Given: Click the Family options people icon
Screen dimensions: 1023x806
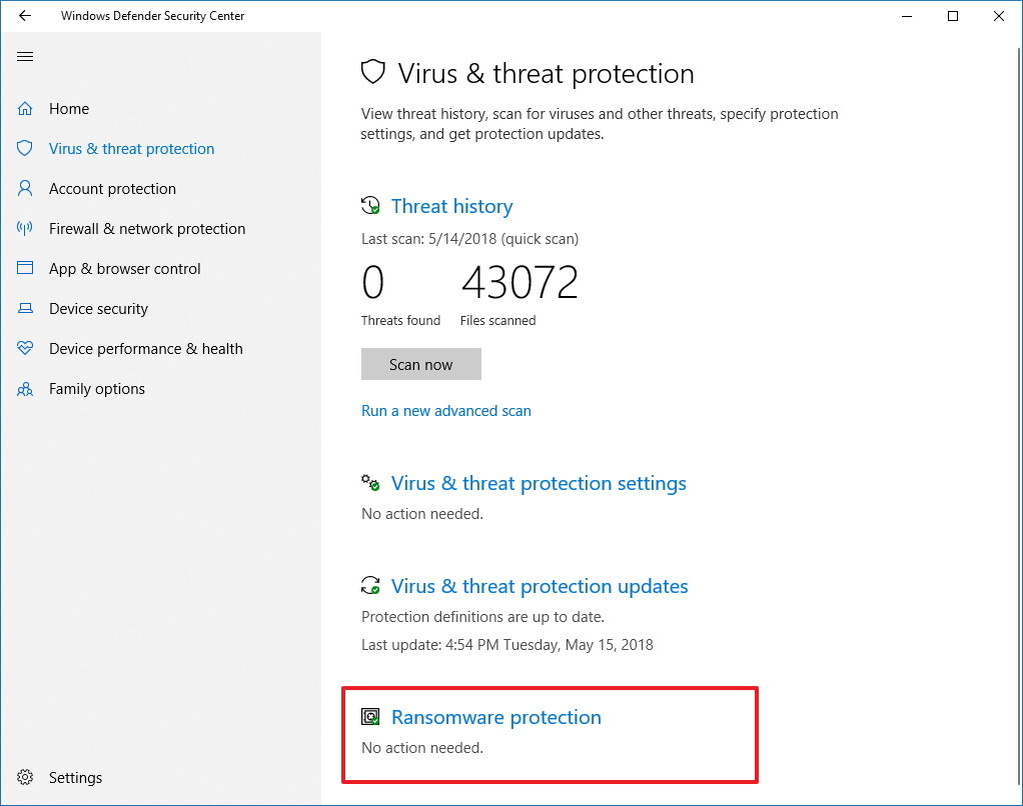Looking at the screenshot, I should click(25, 388).
